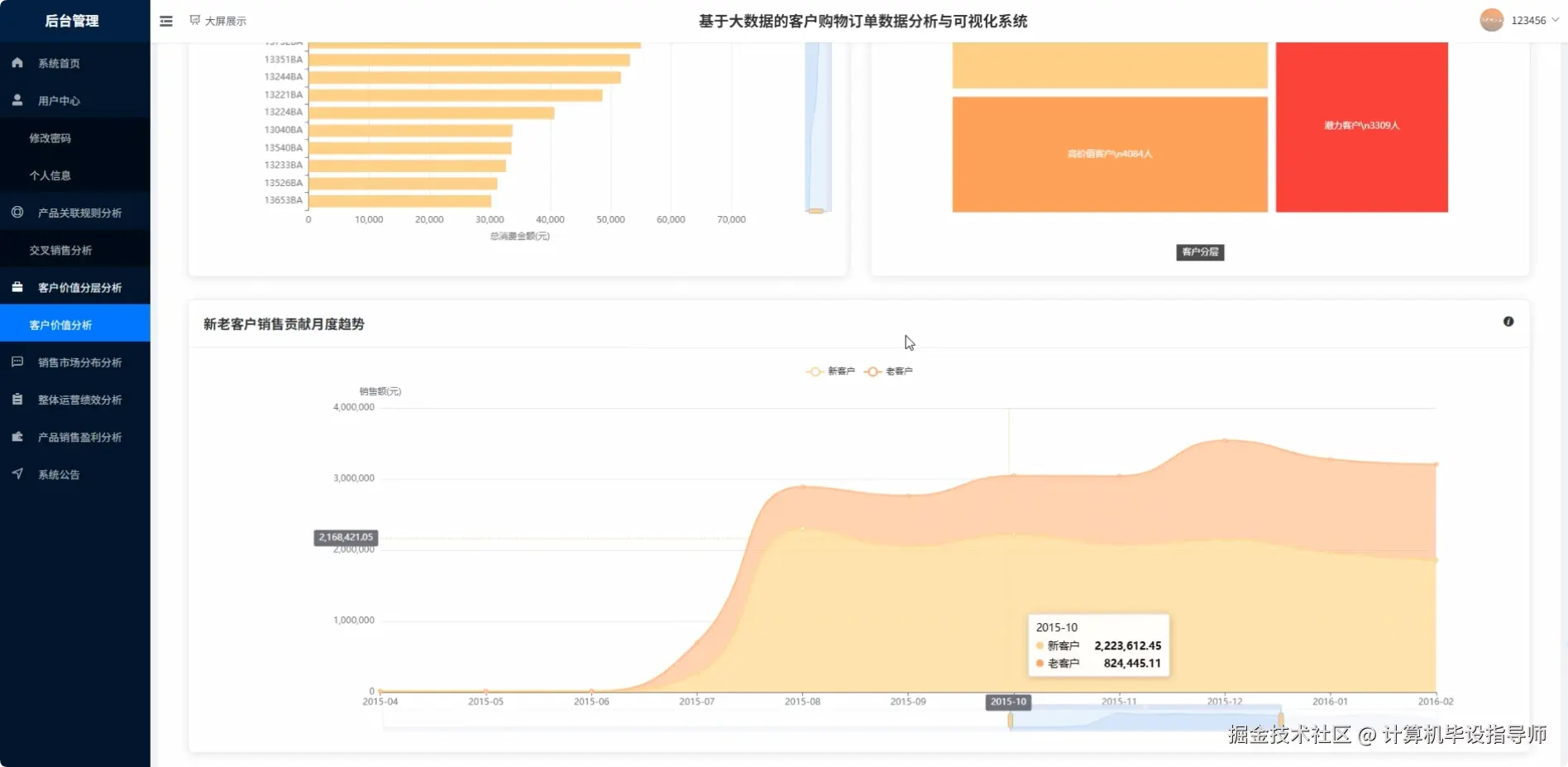The width and height of the screenshot is (1568, 767).
Task: Click the 客户分层 treemap breadcrumb label
Action: click(x=1200, y=252)
